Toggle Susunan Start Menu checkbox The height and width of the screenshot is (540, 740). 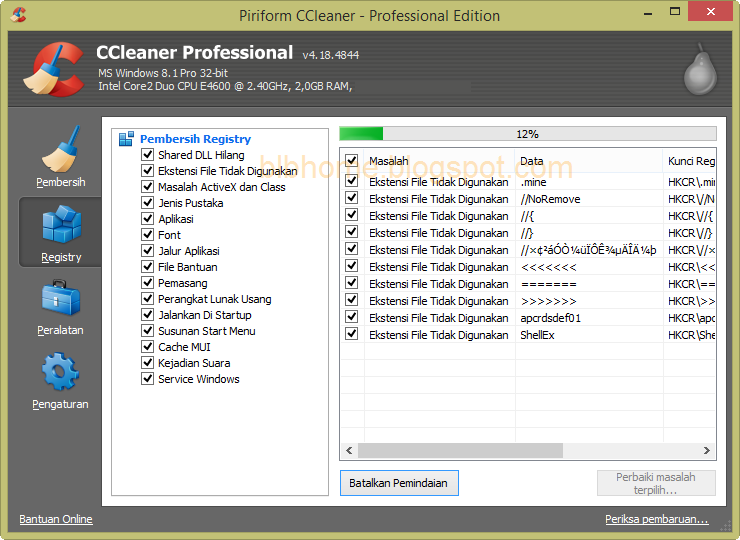[x=148, y=330]
